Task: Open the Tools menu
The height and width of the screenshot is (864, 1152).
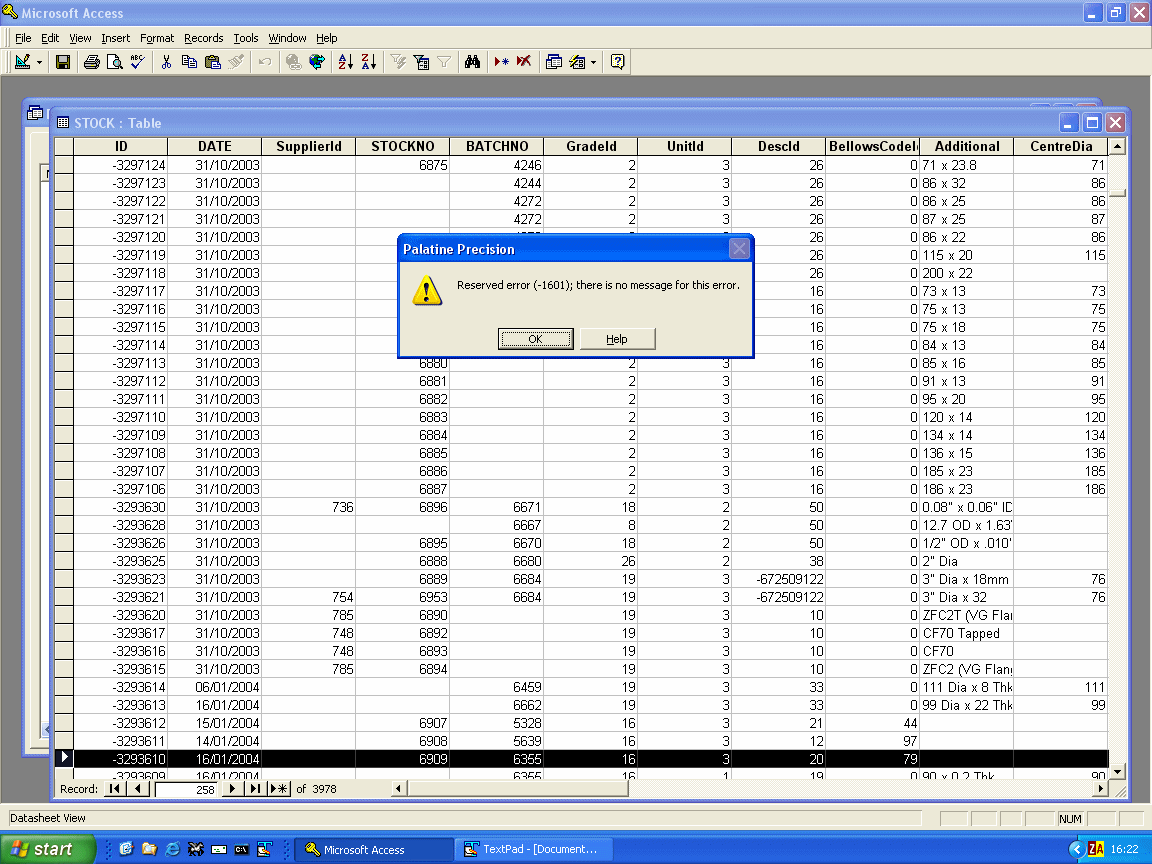Action: point(246,38)
